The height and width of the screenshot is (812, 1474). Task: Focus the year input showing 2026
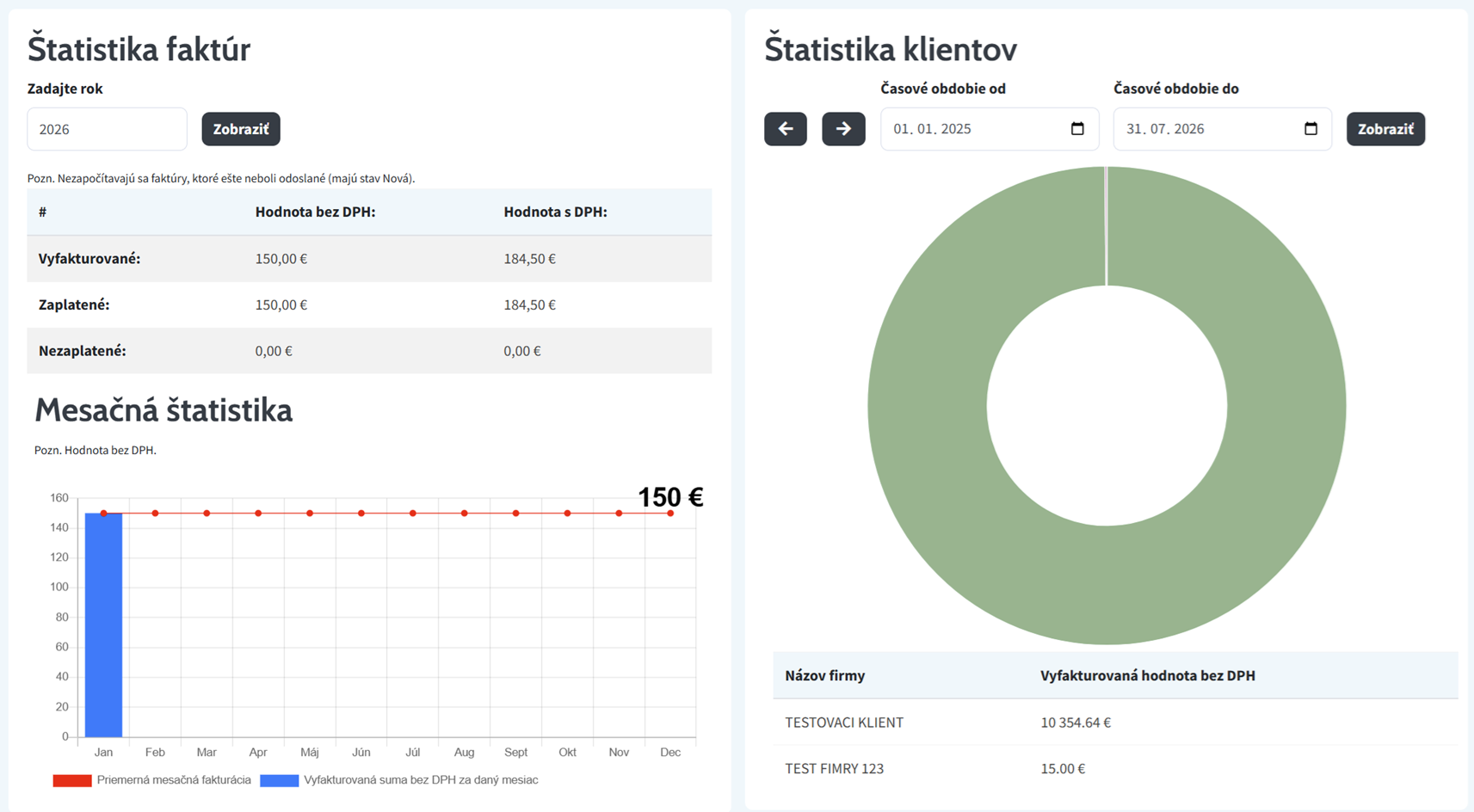pyautogui.click(x=107, y=129)
